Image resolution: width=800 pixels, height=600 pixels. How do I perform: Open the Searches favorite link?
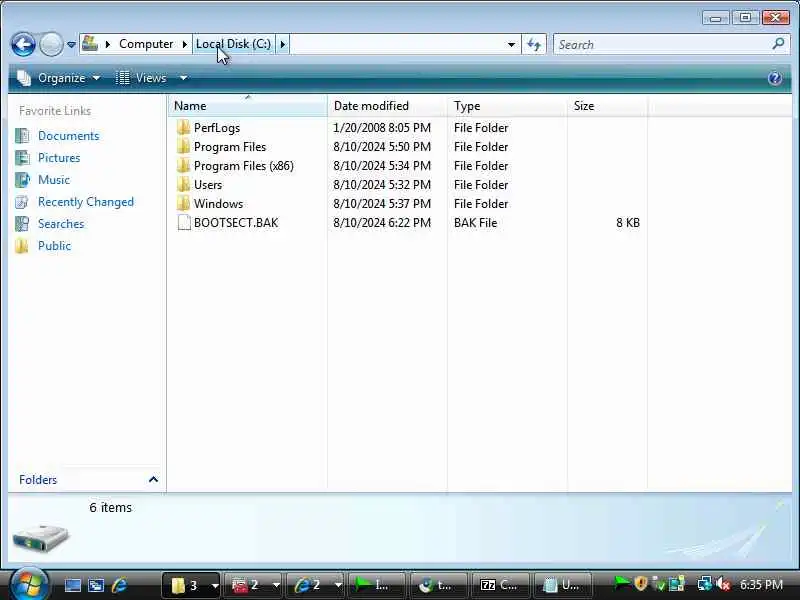point(61,223)
